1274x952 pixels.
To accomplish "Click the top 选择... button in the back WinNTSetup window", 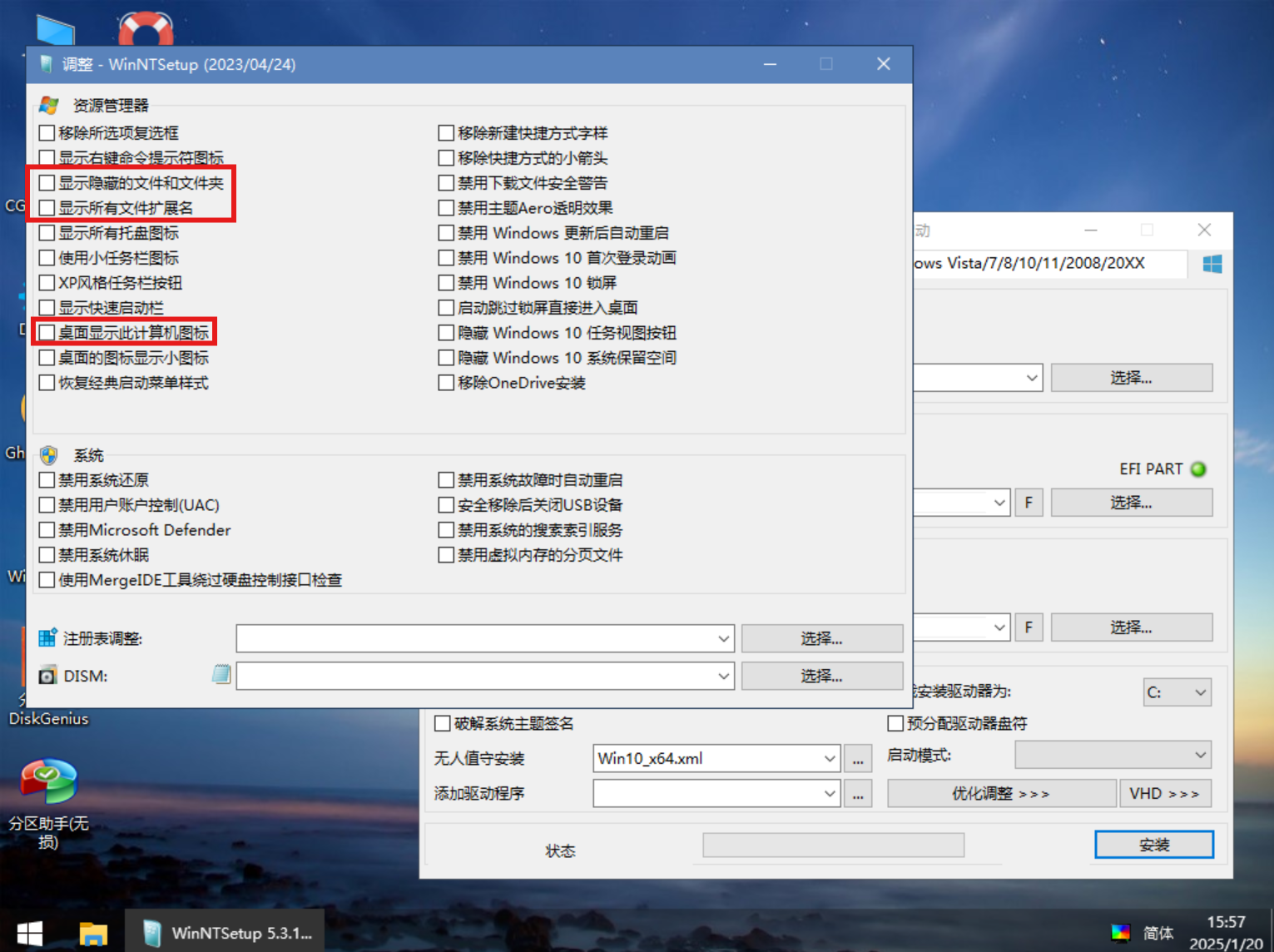I will 1132,378.
